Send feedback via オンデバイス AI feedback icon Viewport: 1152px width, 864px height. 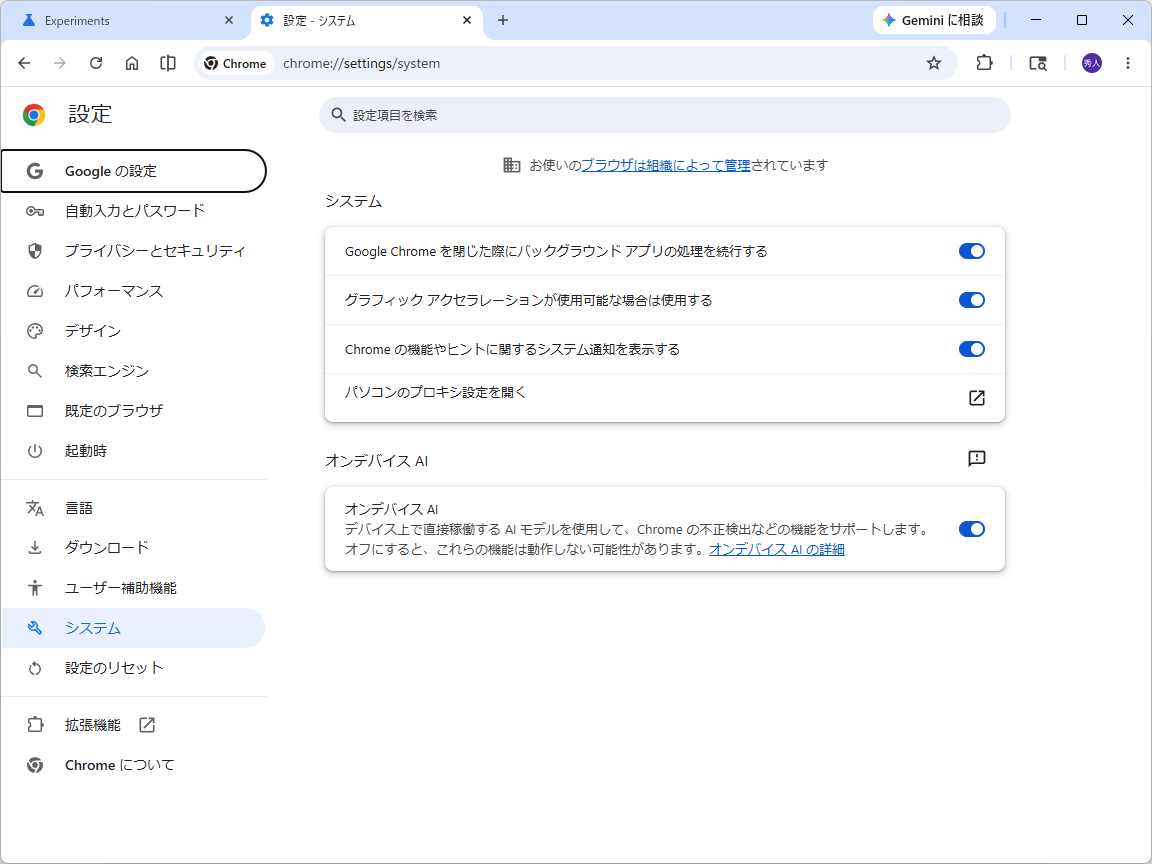click(976, 459)
